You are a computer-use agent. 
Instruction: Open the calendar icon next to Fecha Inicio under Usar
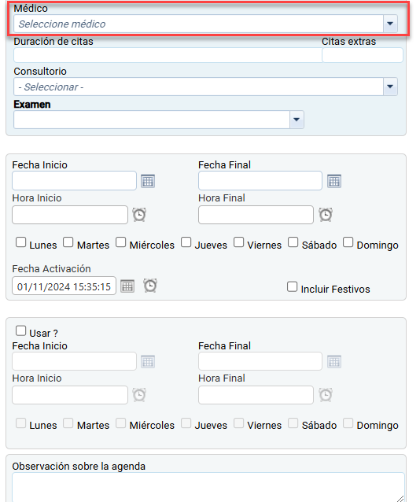point(148,362)
